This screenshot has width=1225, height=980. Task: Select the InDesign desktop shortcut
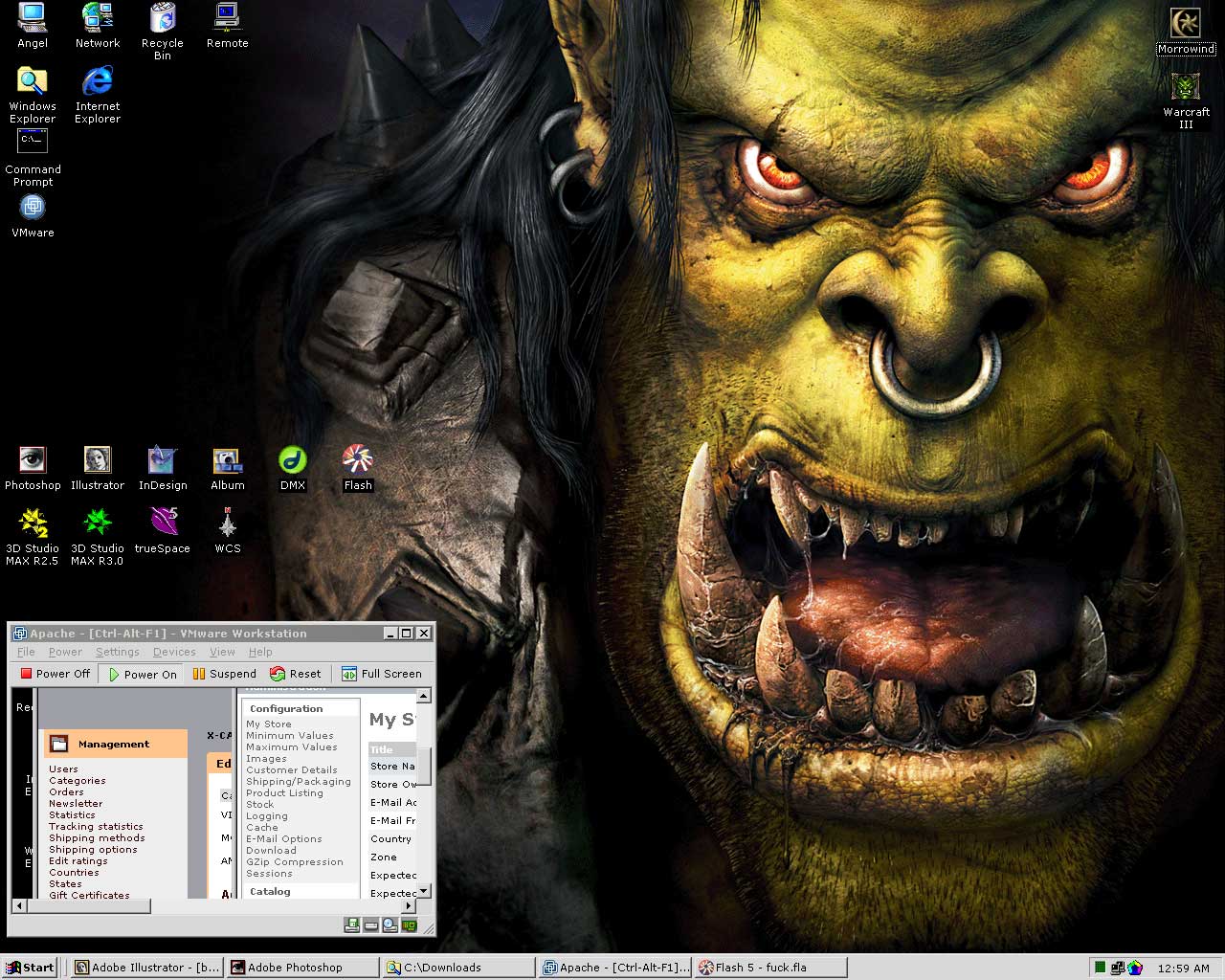tap(163, 468)
